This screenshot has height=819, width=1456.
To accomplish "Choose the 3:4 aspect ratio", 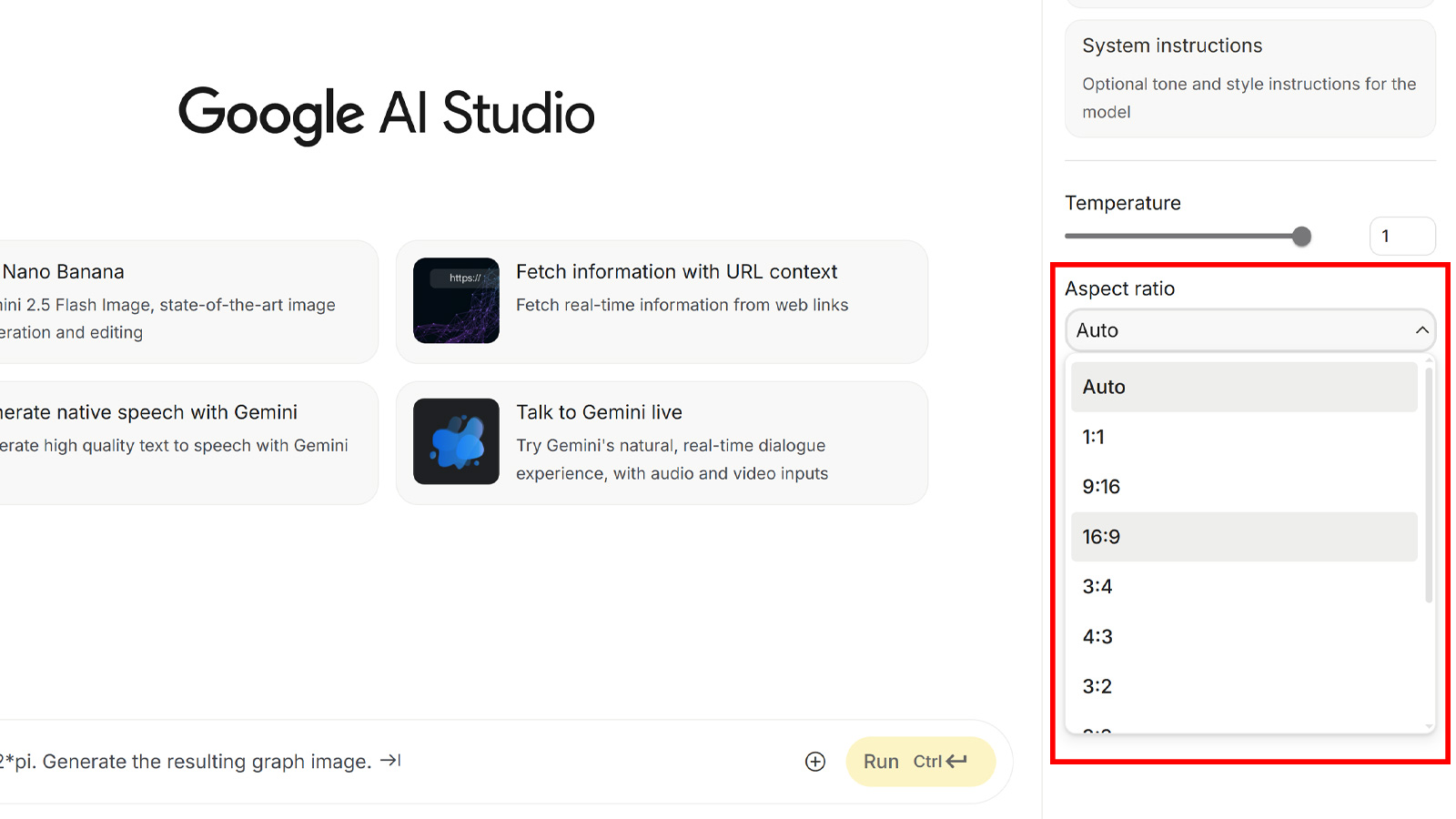I will [1243, 587].
